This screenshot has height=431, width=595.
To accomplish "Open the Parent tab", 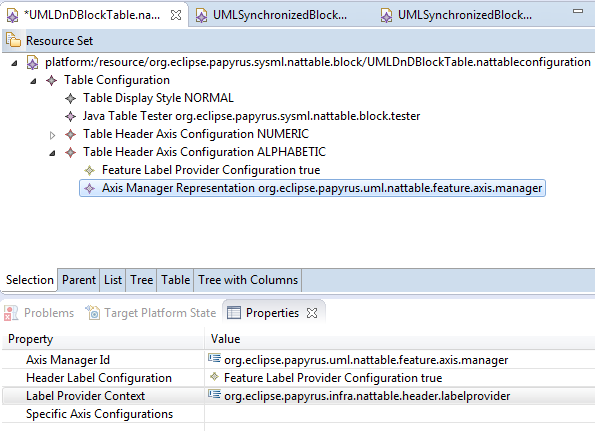I will 79,280.
